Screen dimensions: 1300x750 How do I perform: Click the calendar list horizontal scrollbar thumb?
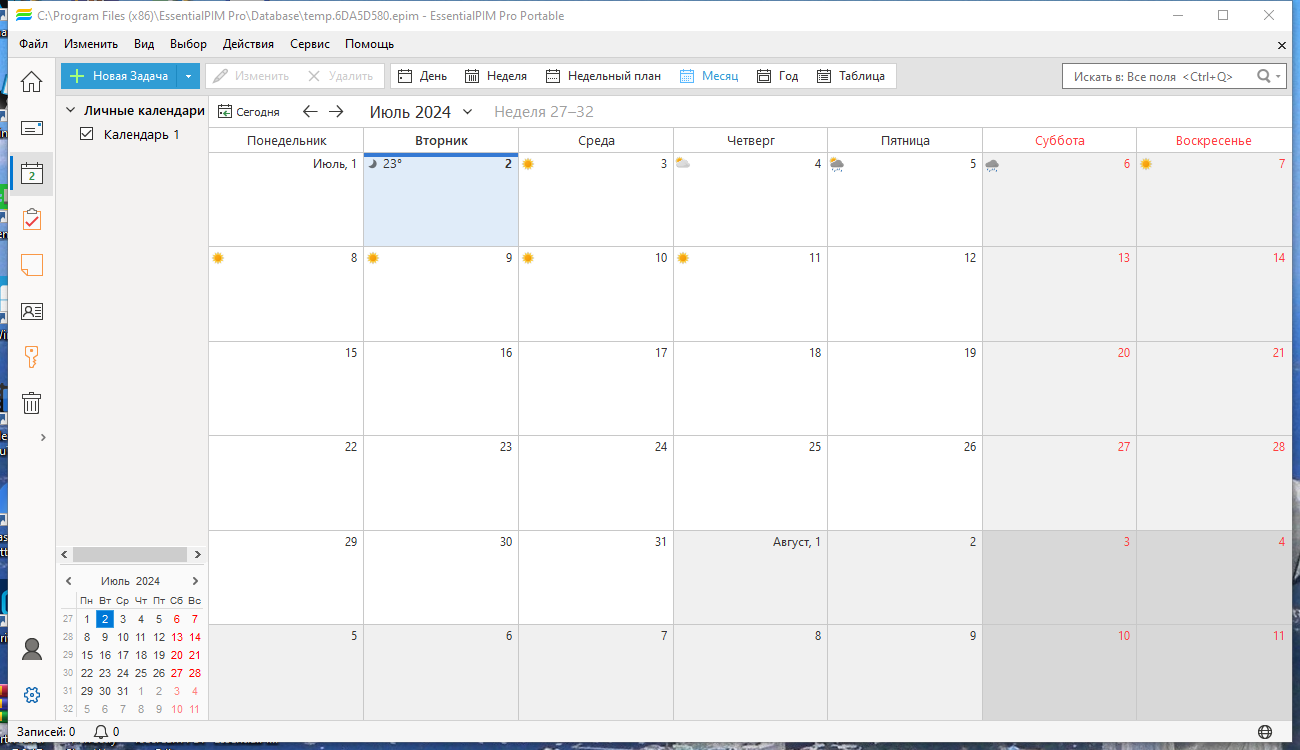[130, 554]
